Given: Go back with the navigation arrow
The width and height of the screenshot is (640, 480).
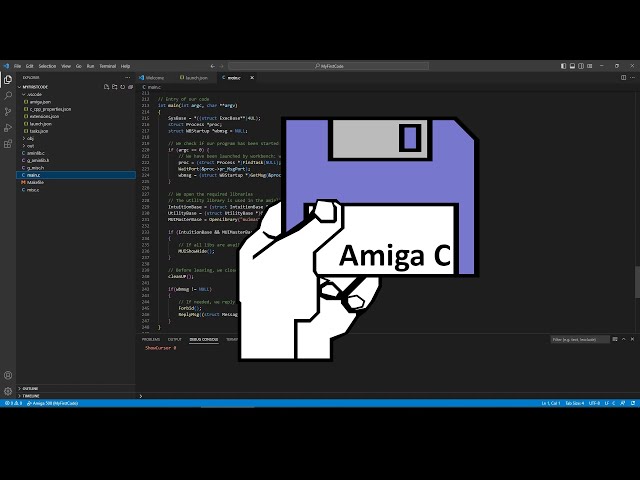Looking at the screenshot, I should tap(213, 66).
